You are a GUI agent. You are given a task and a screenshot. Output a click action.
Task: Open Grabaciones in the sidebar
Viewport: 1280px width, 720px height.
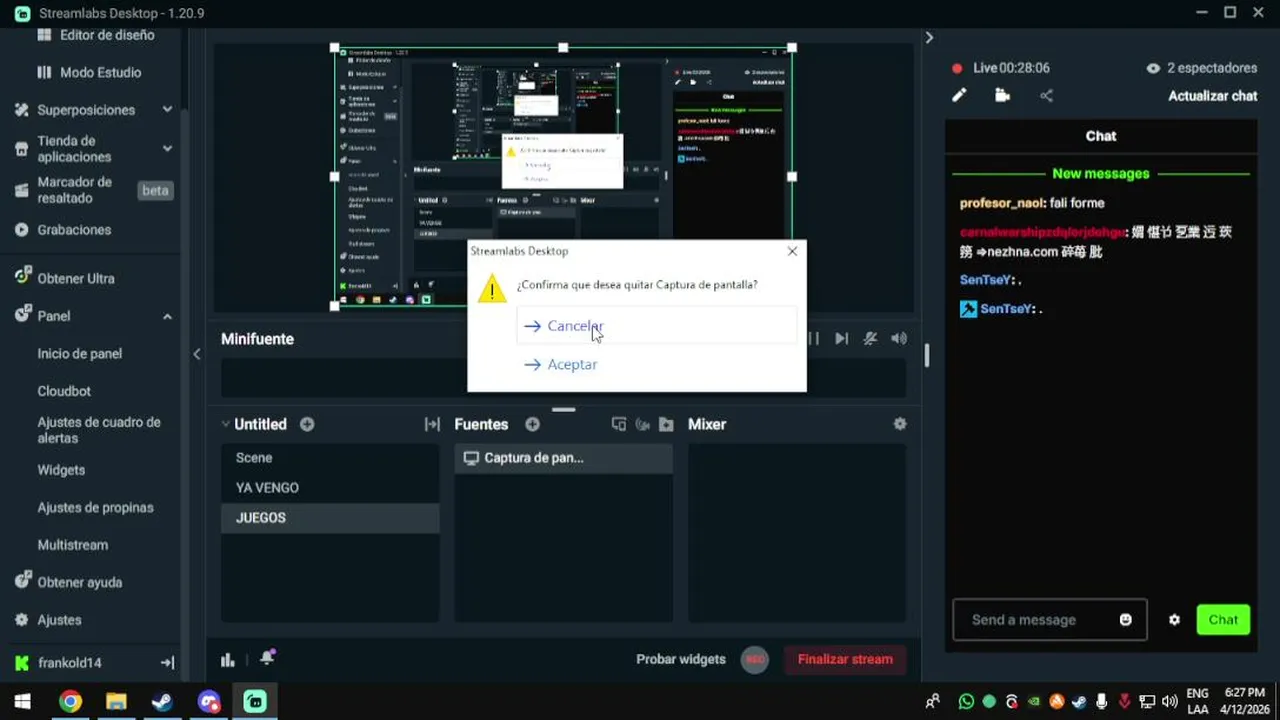(62, 229)
